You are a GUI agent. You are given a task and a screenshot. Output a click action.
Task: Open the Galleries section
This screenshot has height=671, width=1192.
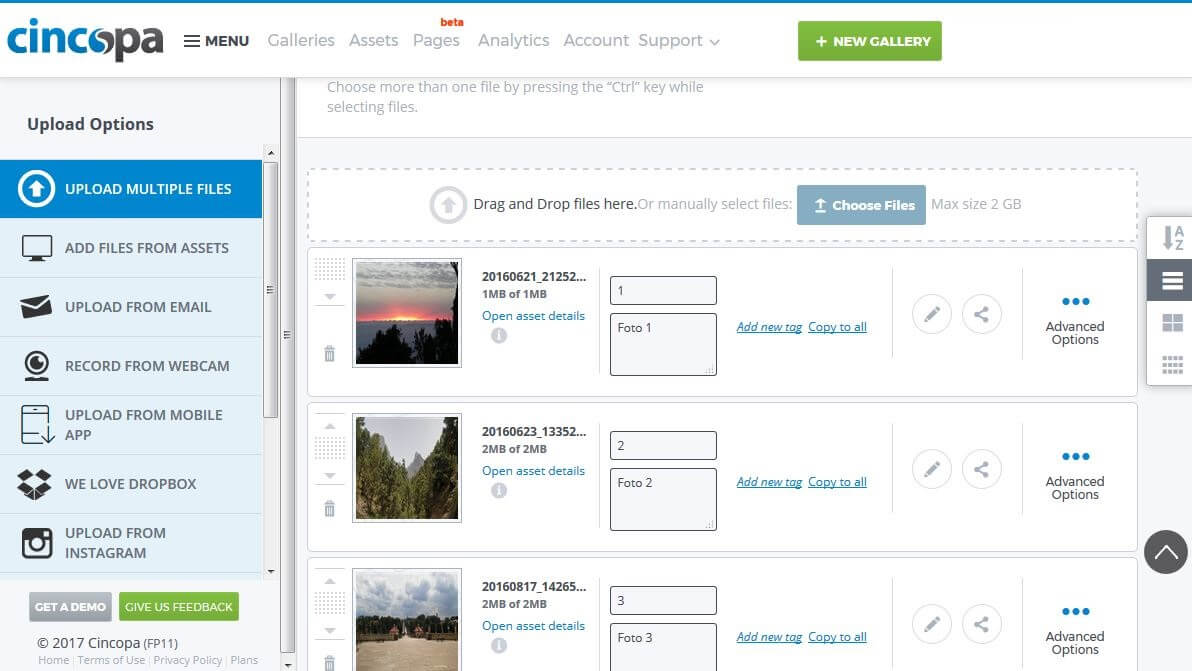[301, 41]
